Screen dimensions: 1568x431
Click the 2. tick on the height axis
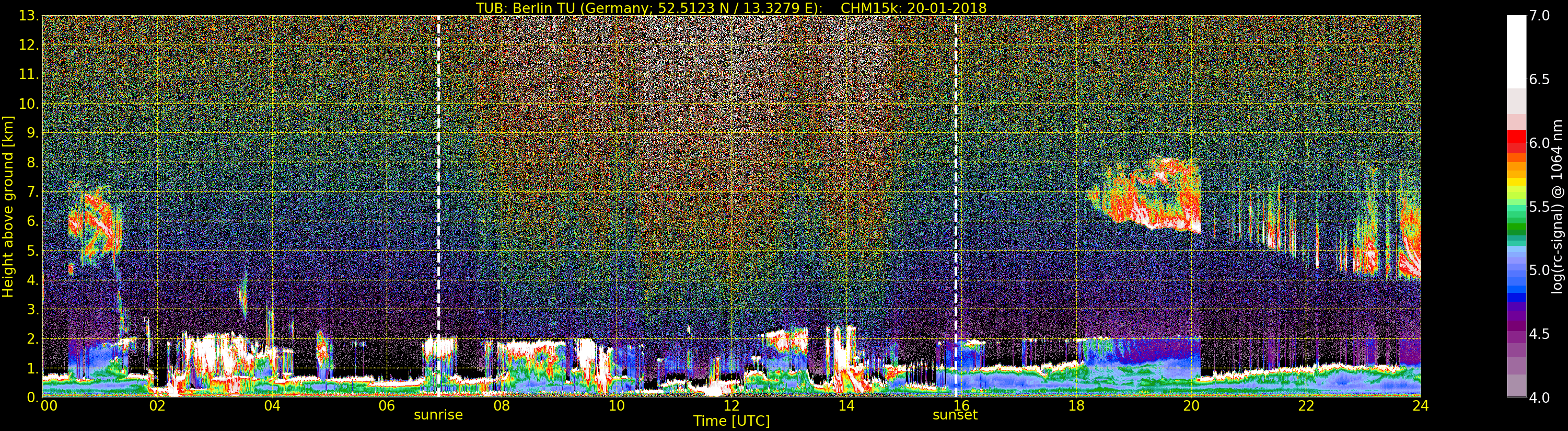(32, 338)
